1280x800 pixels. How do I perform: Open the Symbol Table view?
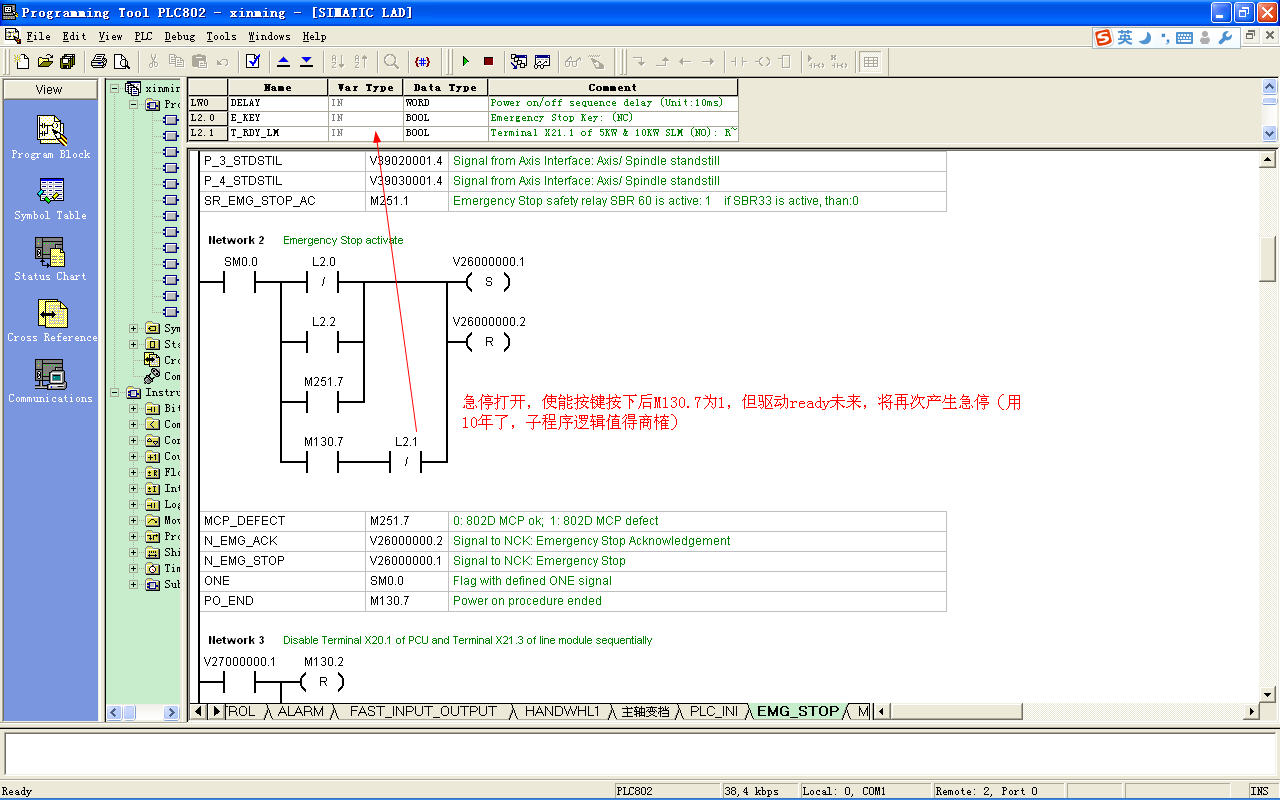point(50,192)
